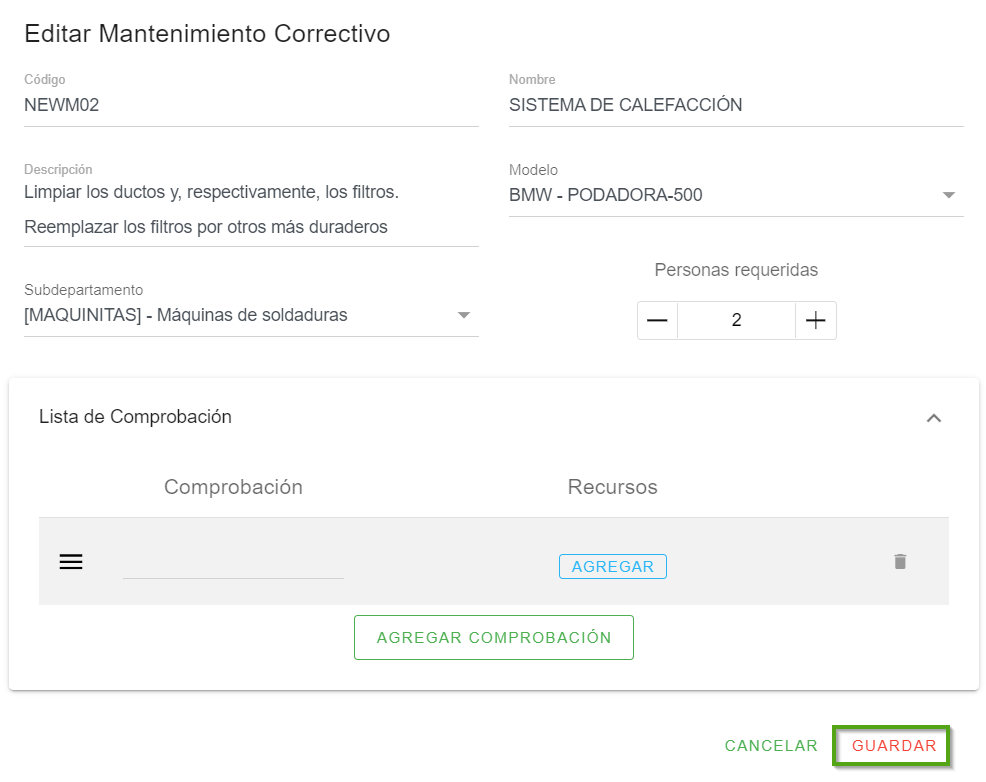Viewport: 986px width, 782px height.
Task: Collapse the Lista de Comprobación panel chevron
Action: (x=934, y=418)
